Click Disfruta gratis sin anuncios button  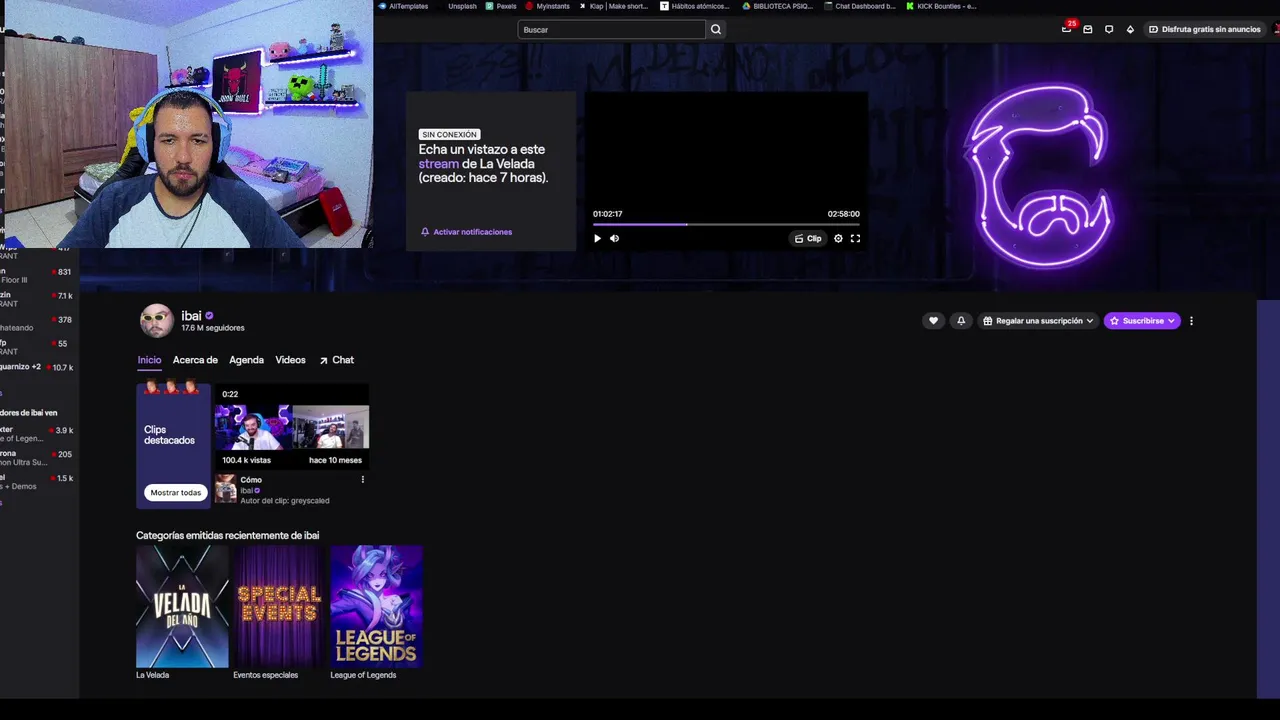click(x=1204, y=29)
